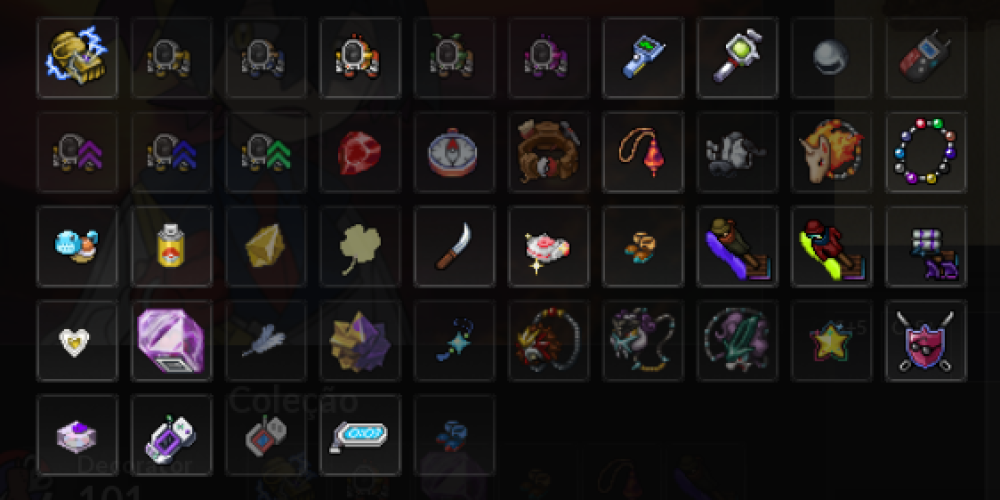Select the blue handheld scanner device
Image resolution: width=1000 pixels, height=500 pixels.
[x=643, y=58]
